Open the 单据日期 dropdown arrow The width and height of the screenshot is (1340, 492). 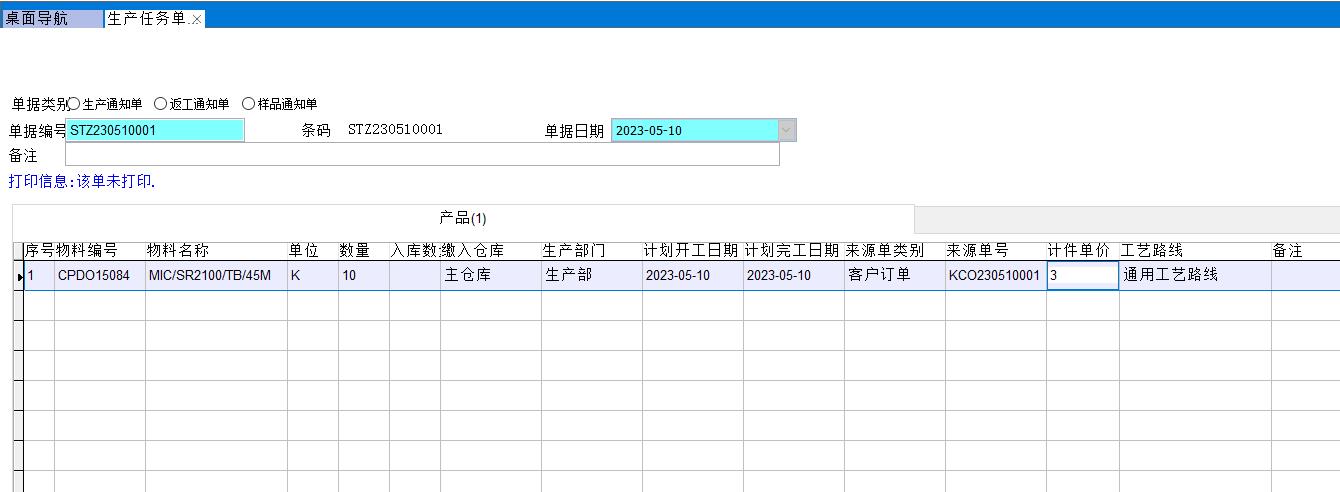point(787,130)
